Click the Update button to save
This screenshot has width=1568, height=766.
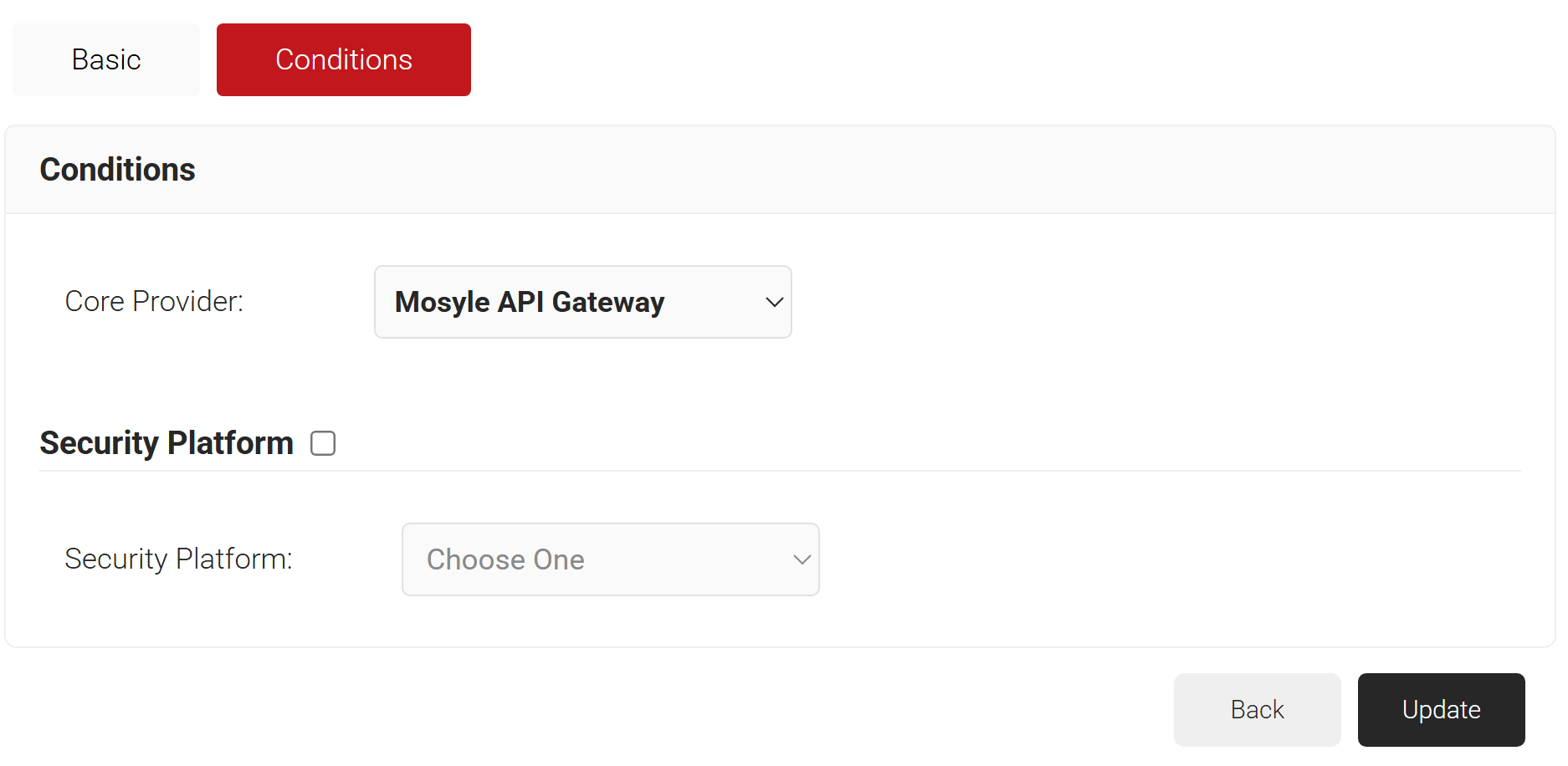1442,710
